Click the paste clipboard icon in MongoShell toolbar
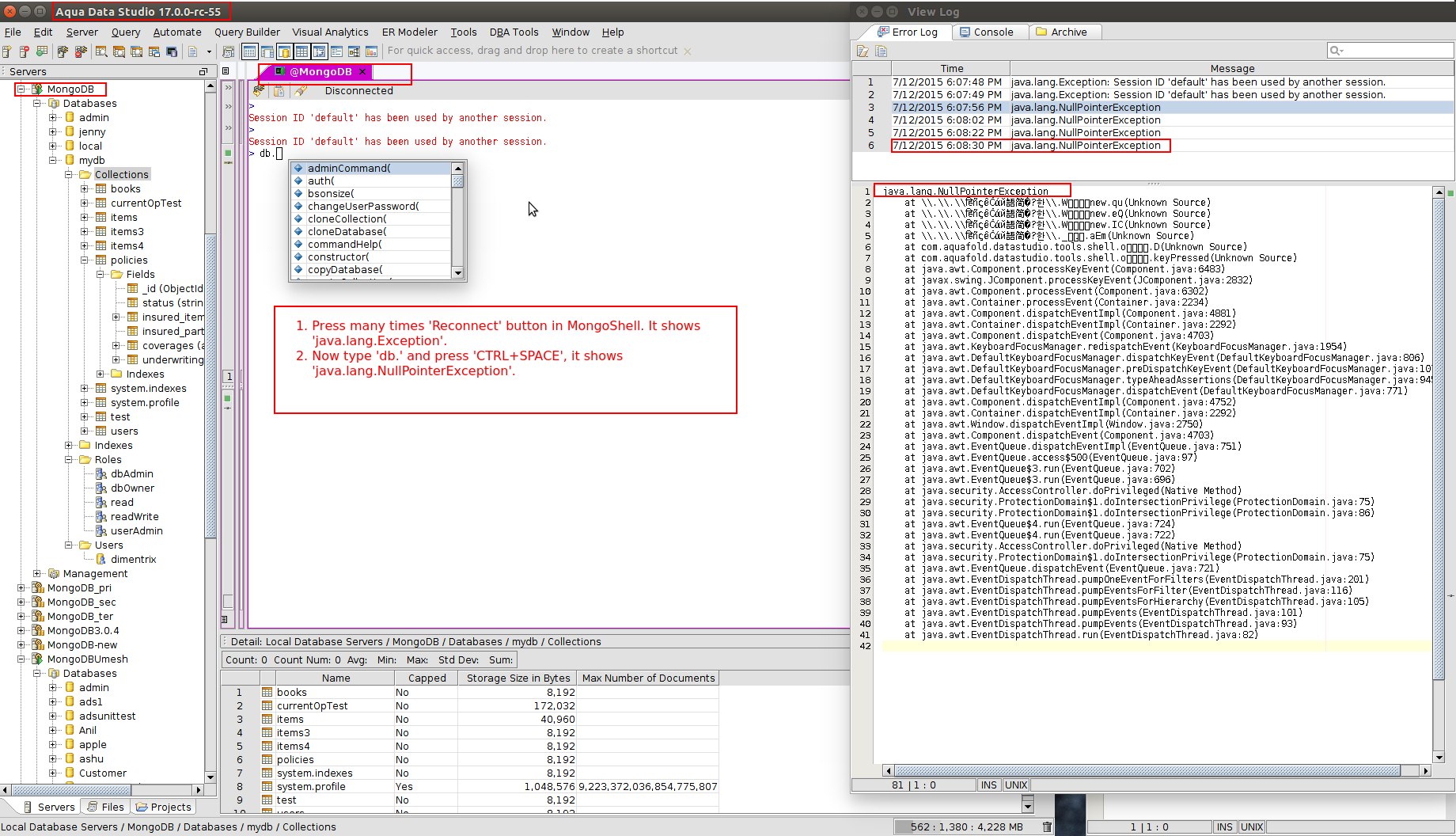 pyautogui.click(x=279, y=91)
